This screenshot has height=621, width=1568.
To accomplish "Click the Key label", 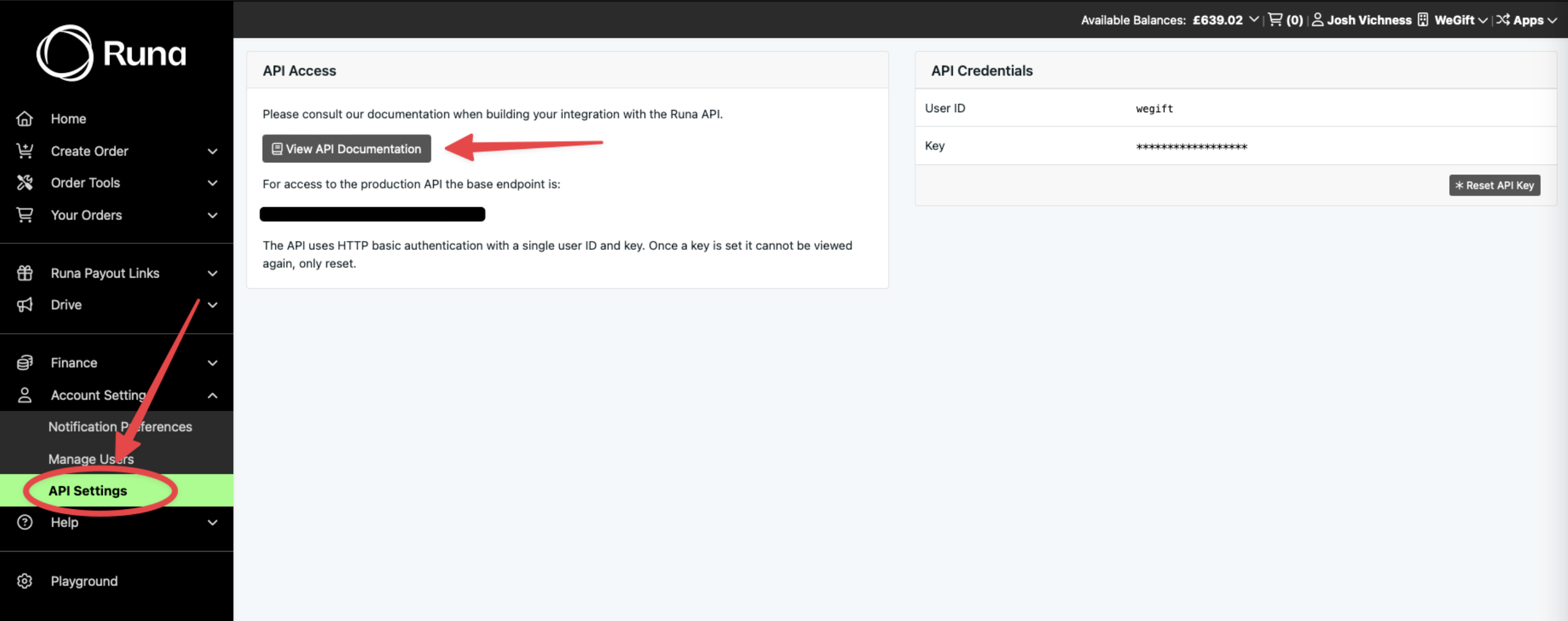I will 934,146.
